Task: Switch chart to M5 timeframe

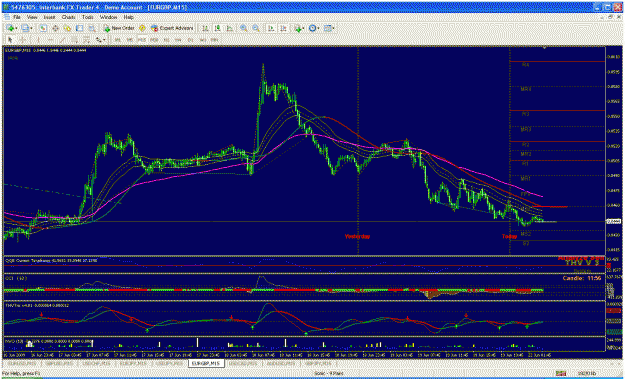Action: click(x=130, y=40)
